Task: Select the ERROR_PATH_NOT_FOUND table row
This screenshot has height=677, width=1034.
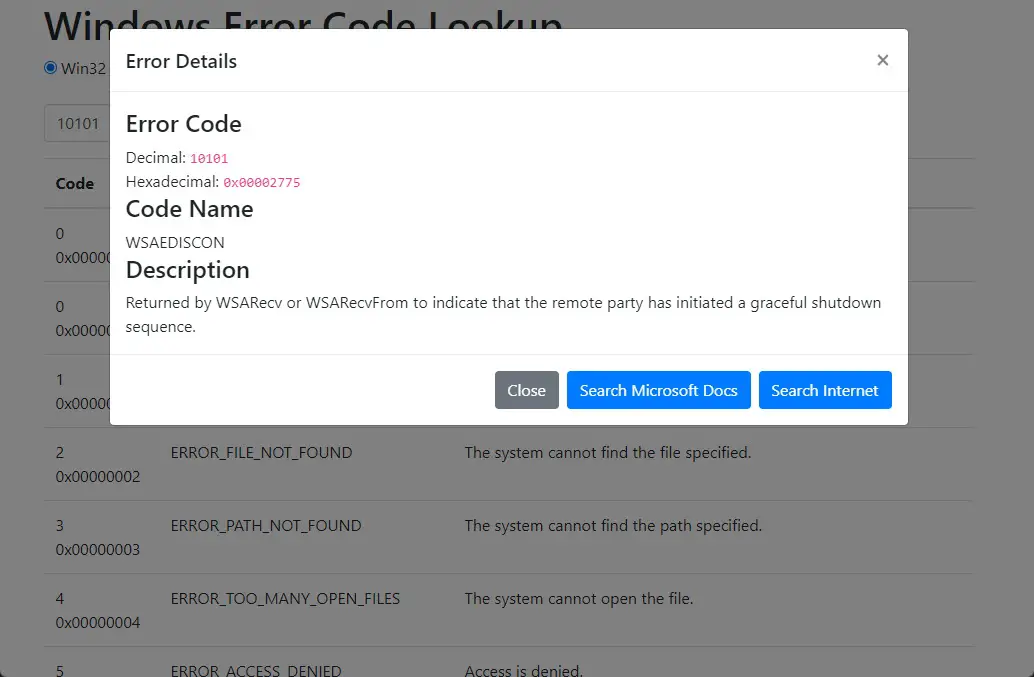Action: [x=266, y=526]
